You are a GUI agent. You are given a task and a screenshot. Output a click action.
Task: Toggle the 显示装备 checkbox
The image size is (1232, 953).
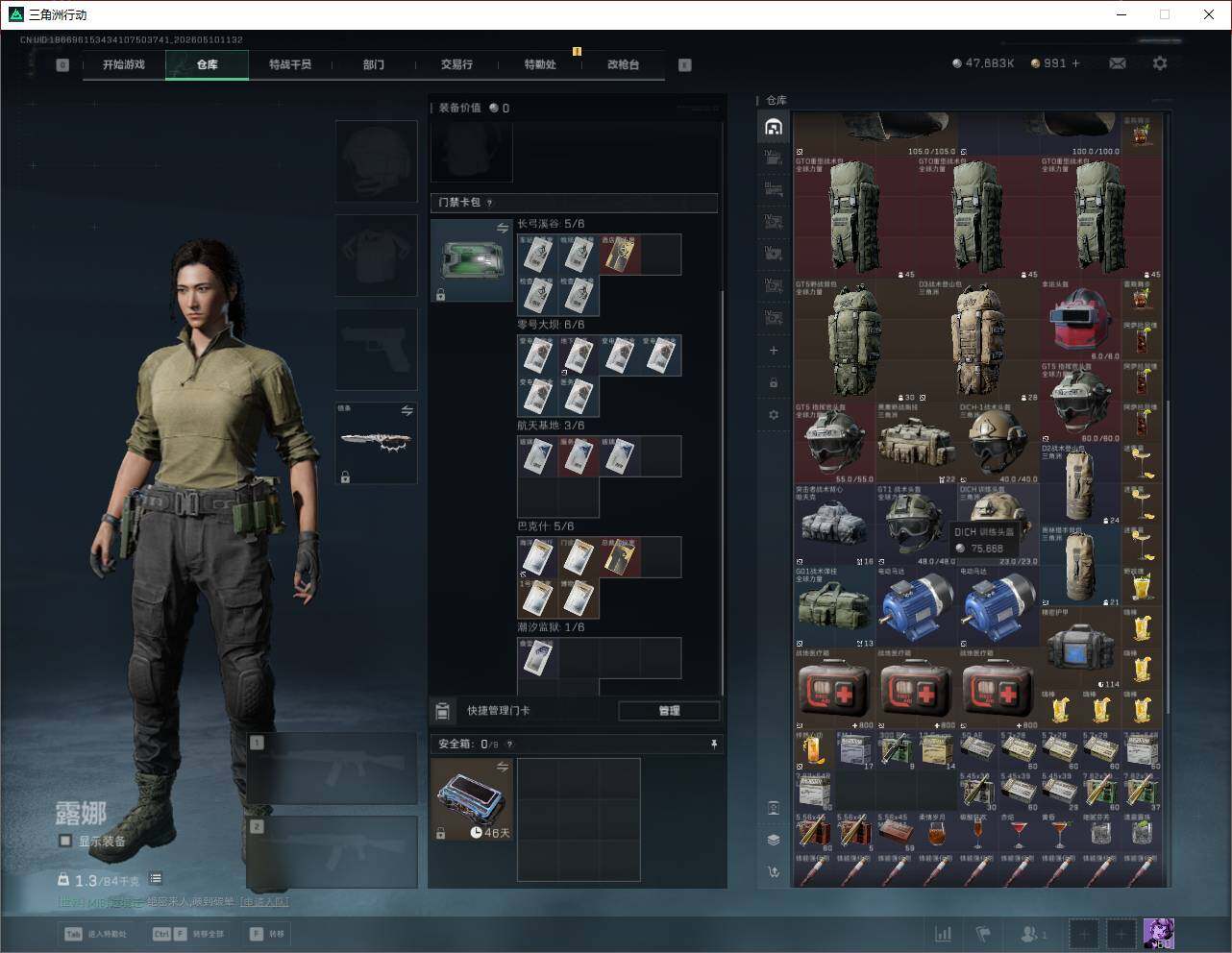pos(65,841)
